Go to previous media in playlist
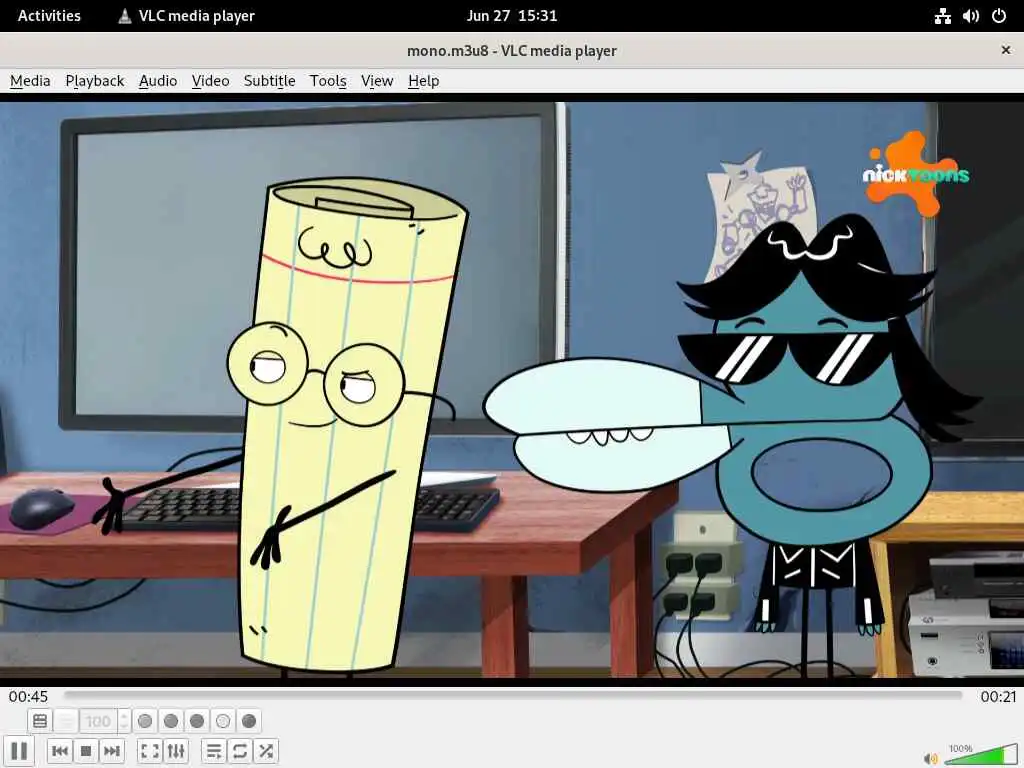 click(59, 751)
